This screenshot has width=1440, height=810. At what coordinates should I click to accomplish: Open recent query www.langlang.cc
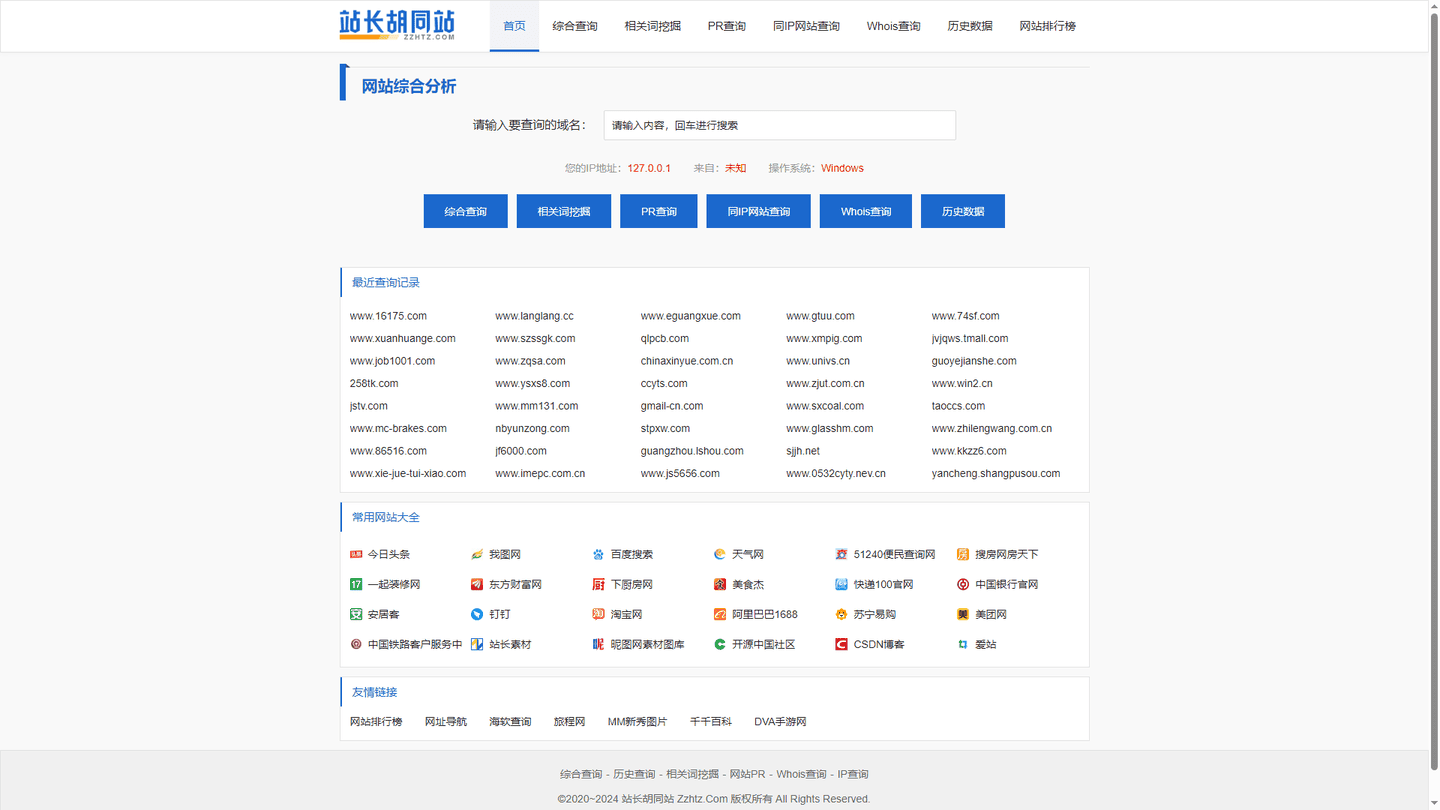point(534,316)
